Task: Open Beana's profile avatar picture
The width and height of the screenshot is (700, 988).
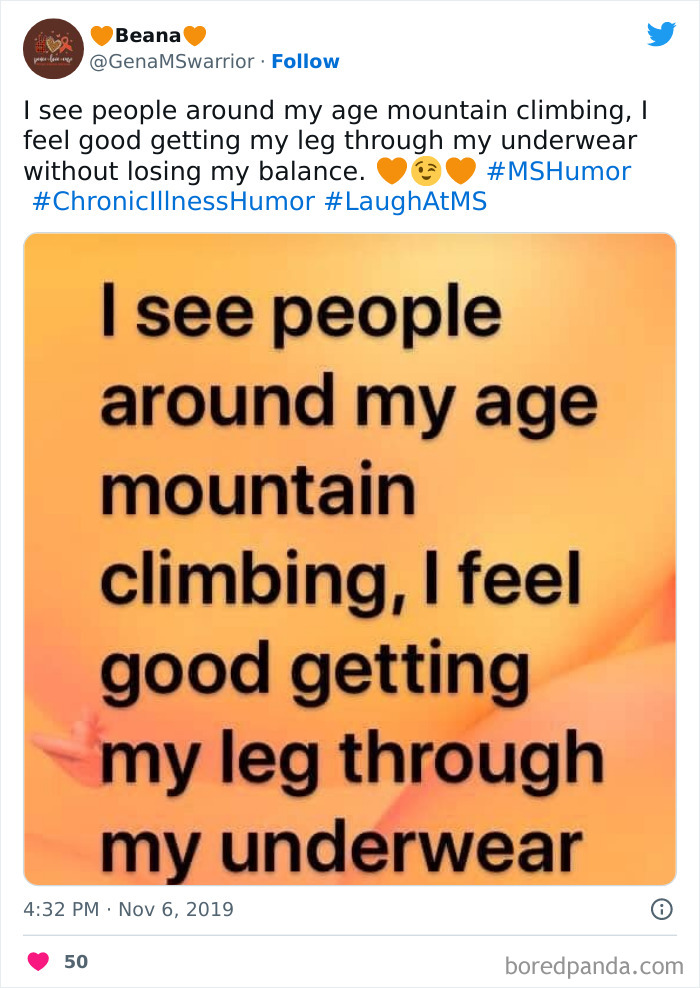Action: pyautogui.click(x=53, y=48)
